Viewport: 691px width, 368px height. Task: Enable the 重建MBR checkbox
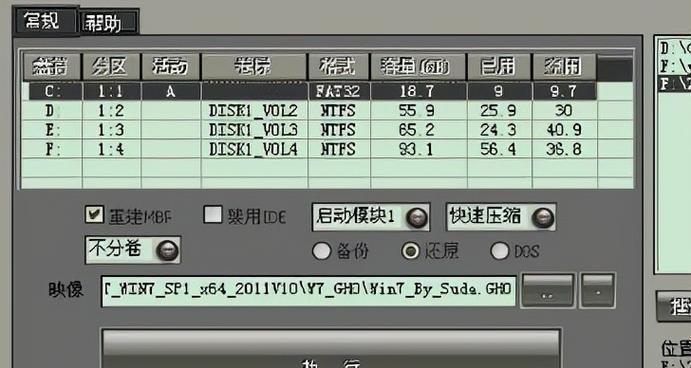pyautogui.click(x=94, y=214)
